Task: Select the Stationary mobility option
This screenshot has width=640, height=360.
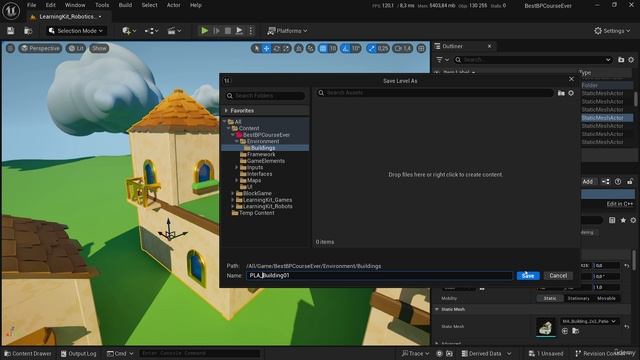Action: [578, 298]
